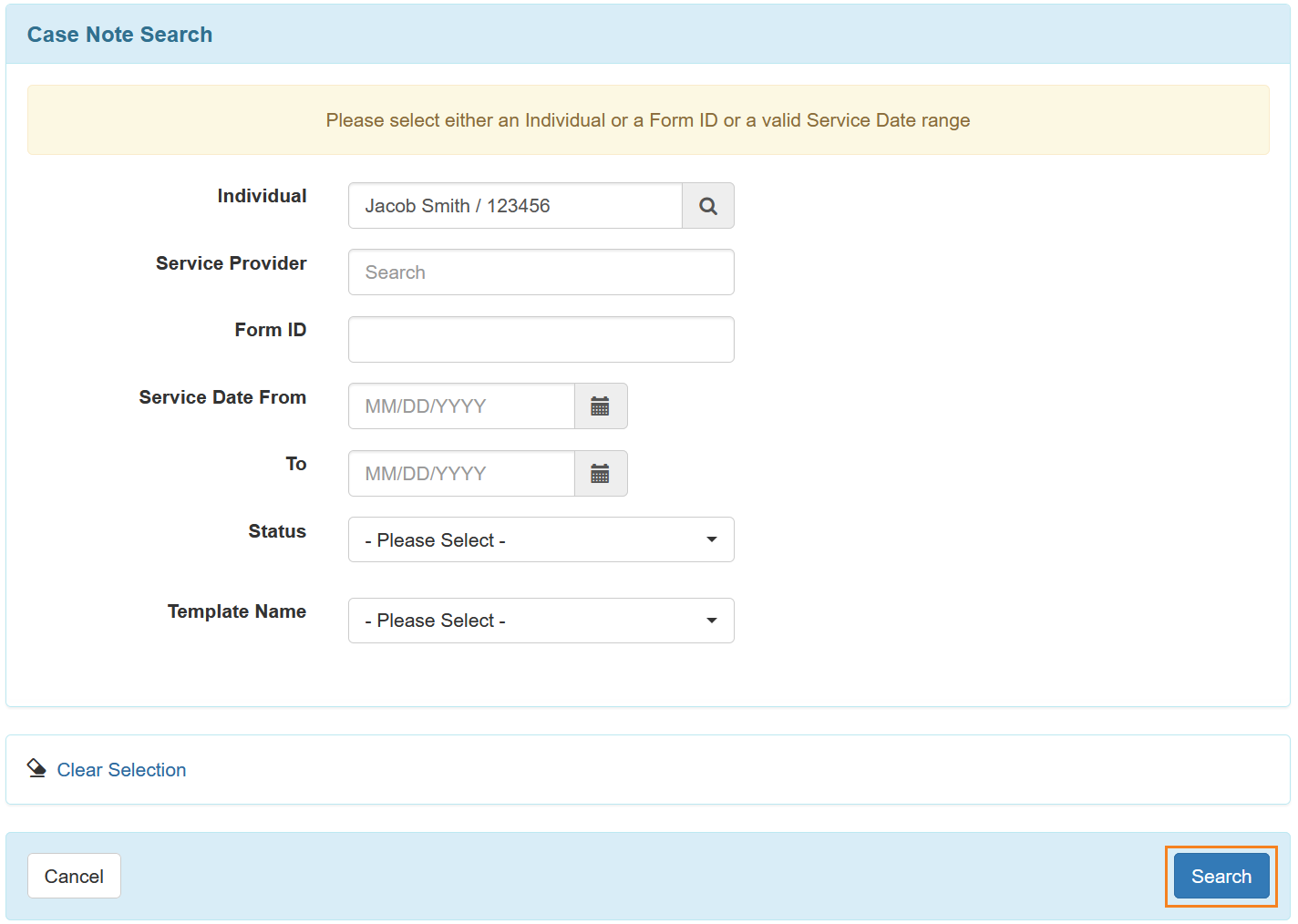Click the Cancel button
Image resolution: width=1298 pixels, height=924 pixels.
coord(74,876)
